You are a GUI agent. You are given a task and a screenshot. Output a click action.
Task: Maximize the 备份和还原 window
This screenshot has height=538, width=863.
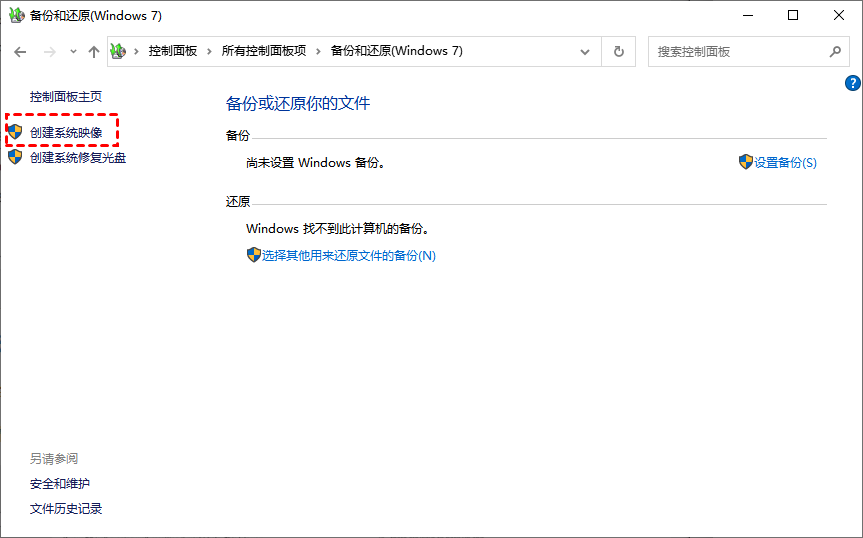pyautogui.click(x=793, y=15)
